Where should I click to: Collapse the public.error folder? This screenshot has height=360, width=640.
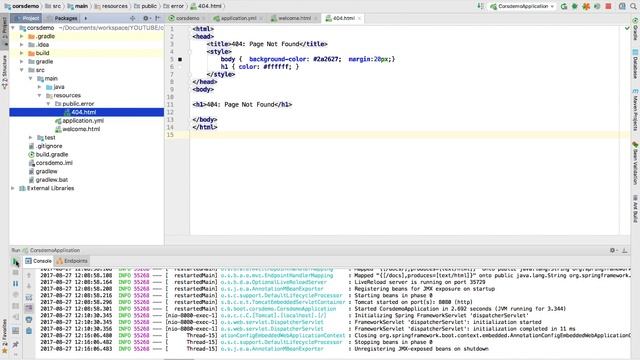(48, 104)
